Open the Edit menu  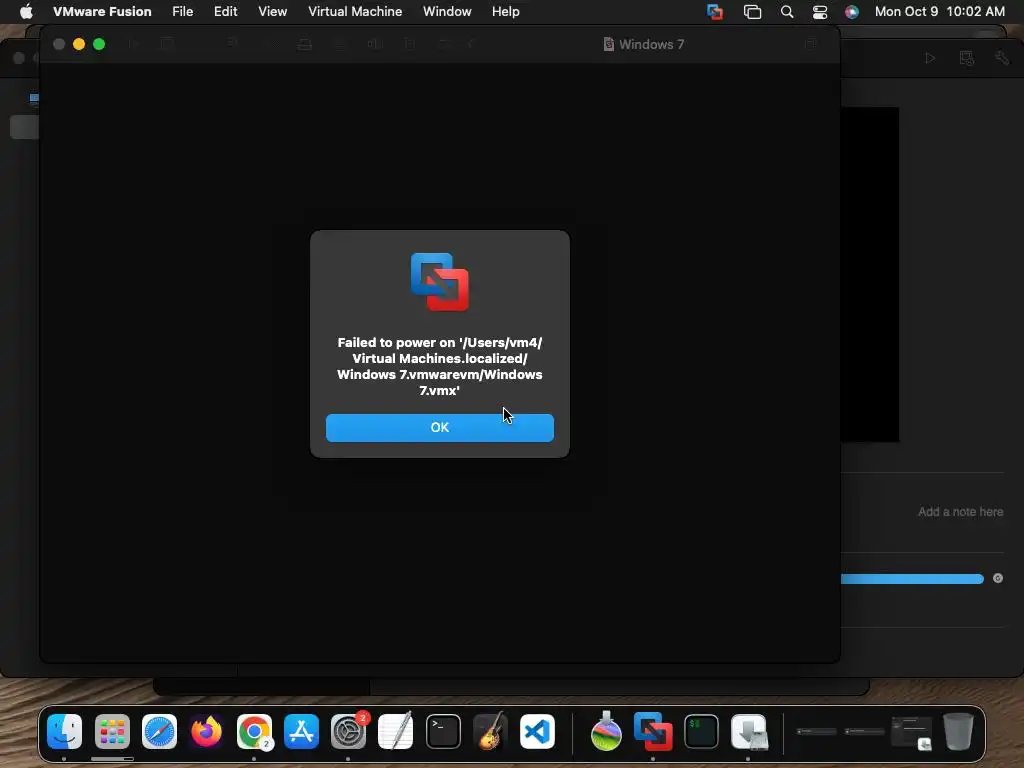pos(225,11)
